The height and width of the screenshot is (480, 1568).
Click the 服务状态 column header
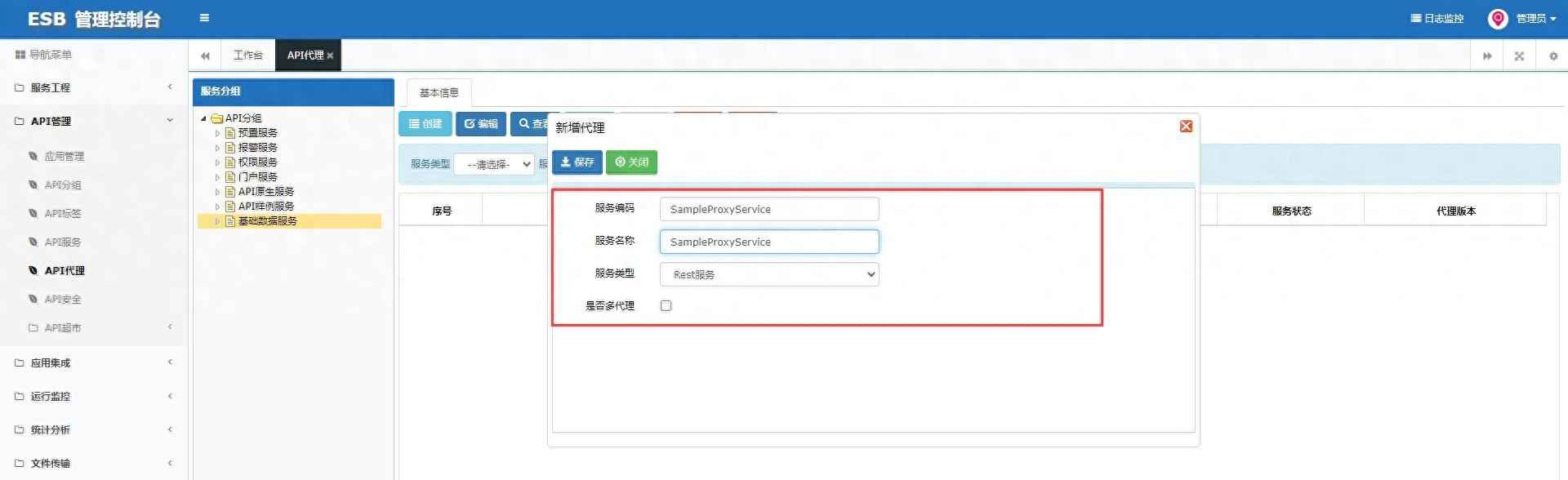(1291, 211)
